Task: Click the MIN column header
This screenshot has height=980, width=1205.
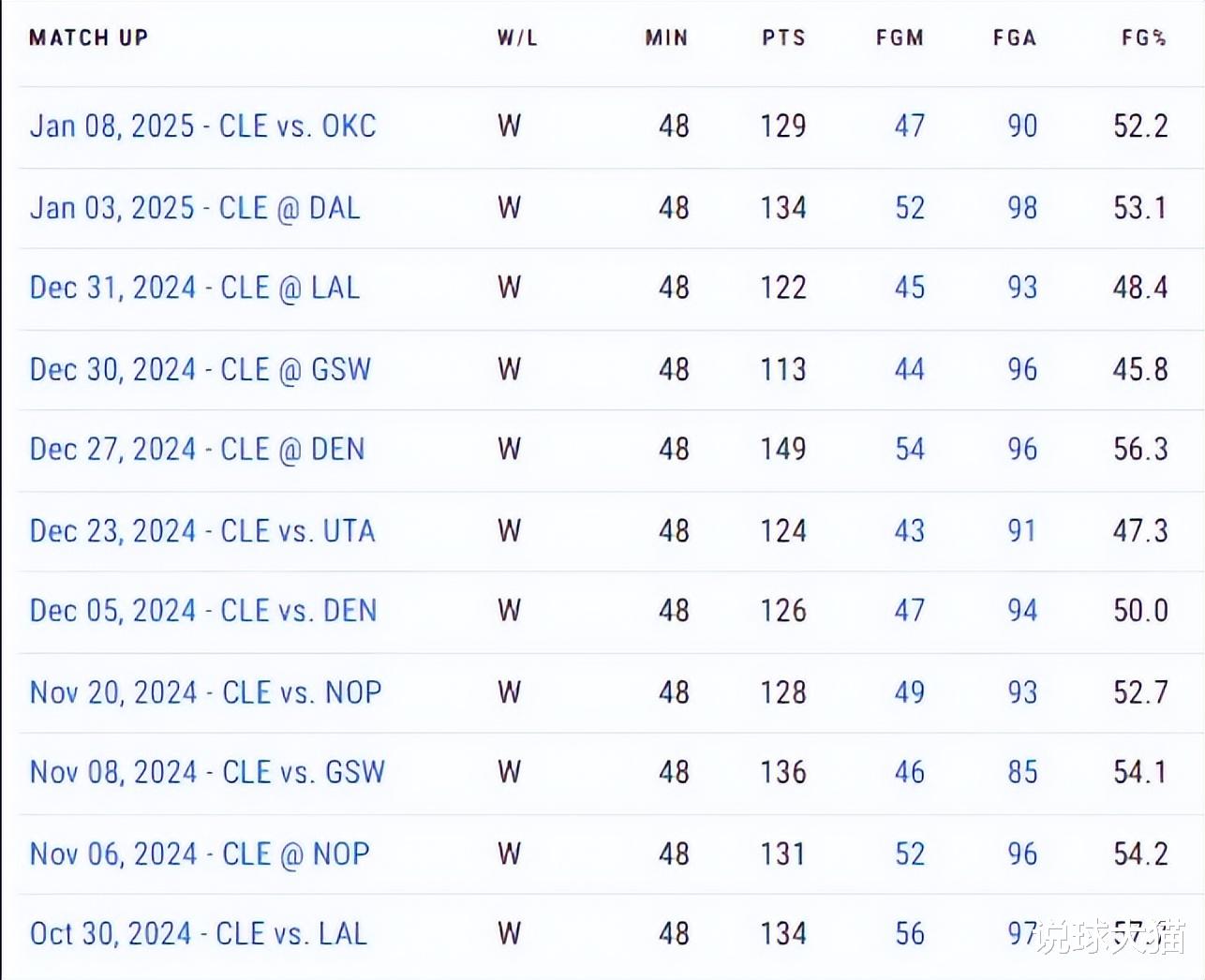Action: coord(666,38)
